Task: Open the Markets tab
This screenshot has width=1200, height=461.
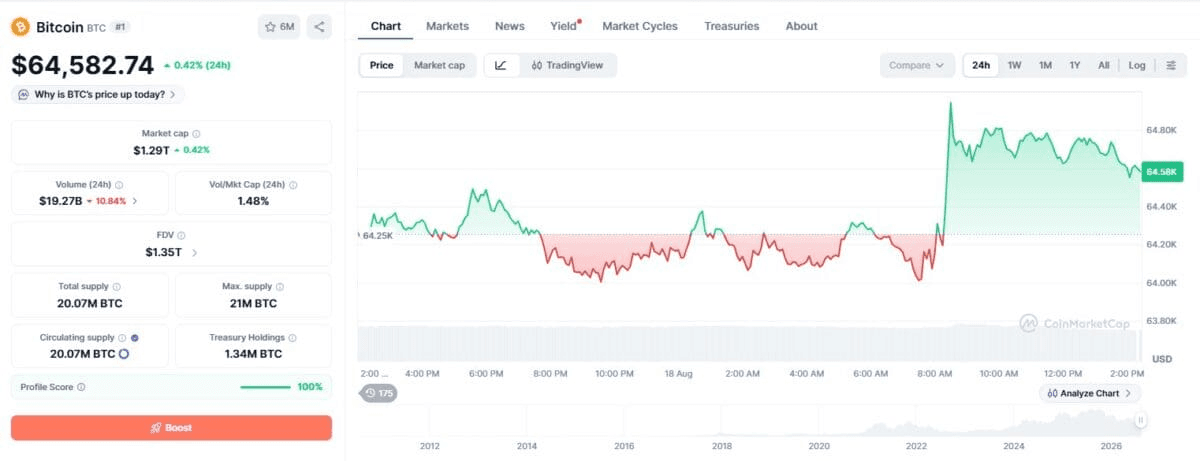Action: (x=447, y=26)
